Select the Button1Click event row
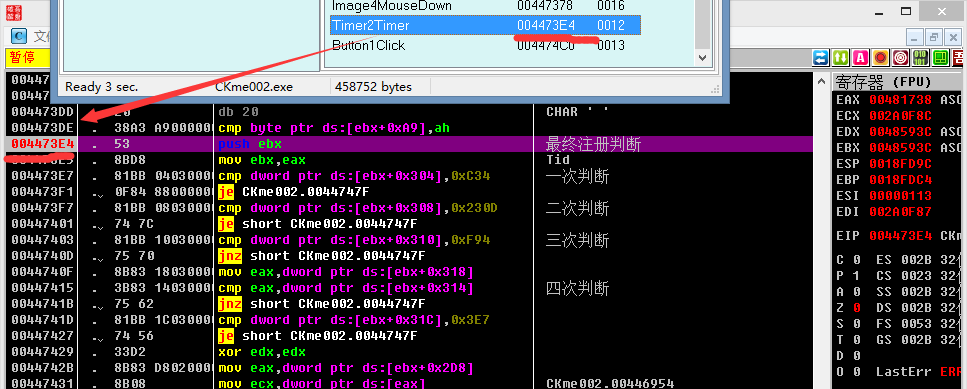Image resolution: width=967 pixels, height=389 pixels. point(485,45)
